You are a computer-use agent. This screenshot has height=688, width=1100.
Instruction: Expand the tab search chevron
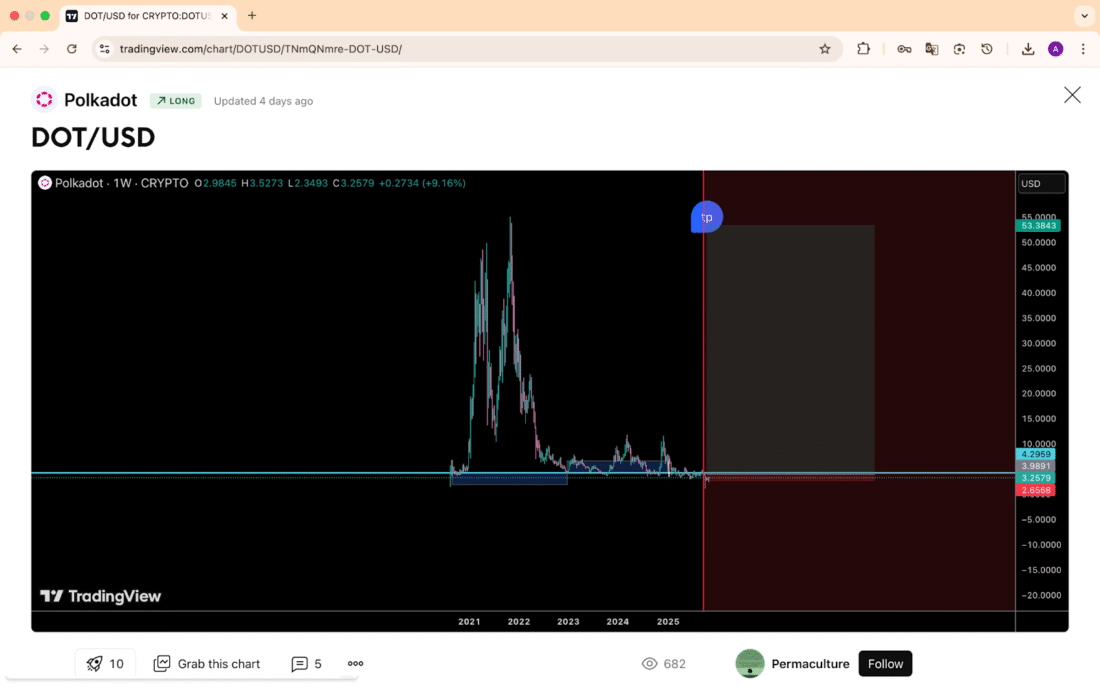click(x=1084, y=16)
